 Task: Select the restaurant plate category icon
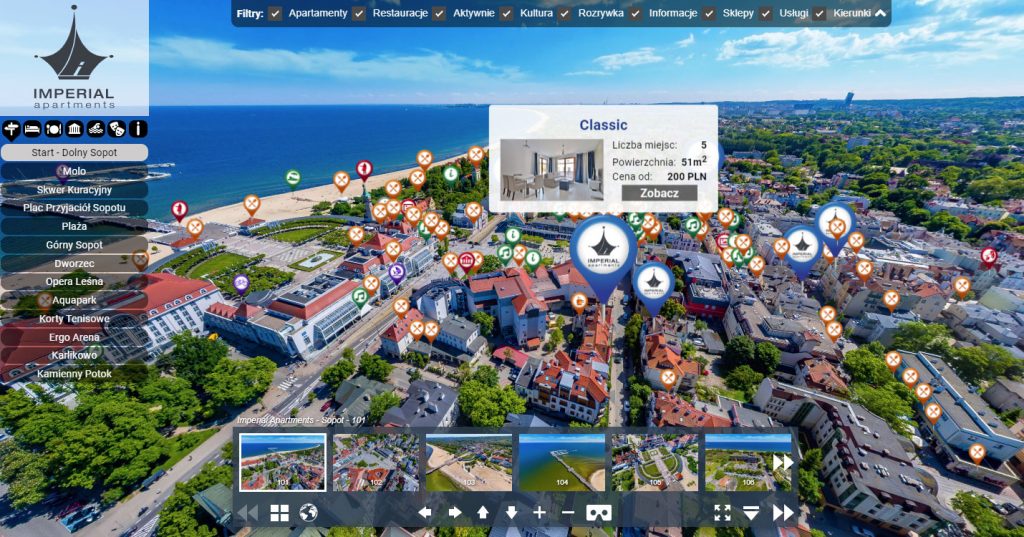tap(53, 129)
